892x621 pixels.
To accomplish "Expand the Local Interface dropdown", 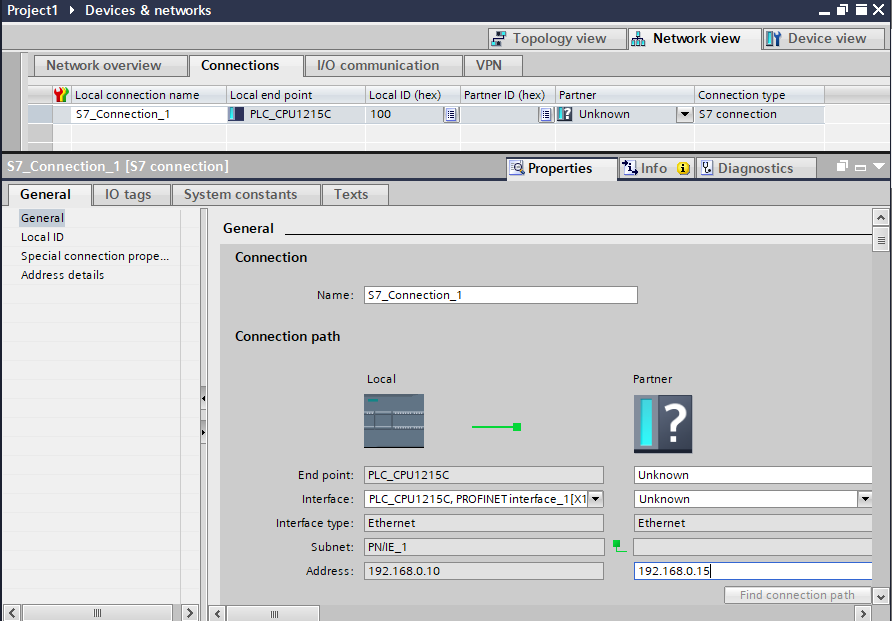I will click(595, 499).
